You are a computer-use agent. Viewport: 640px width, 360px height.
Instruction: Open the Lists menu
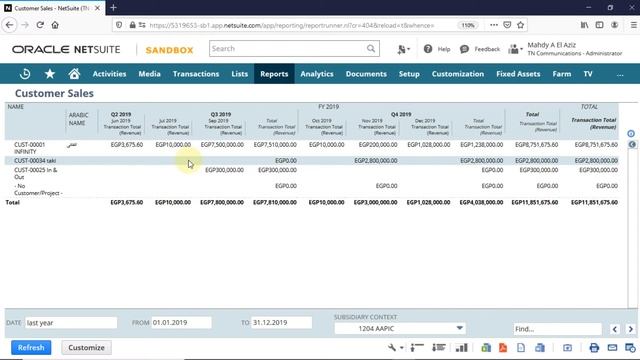click(240, 74)
